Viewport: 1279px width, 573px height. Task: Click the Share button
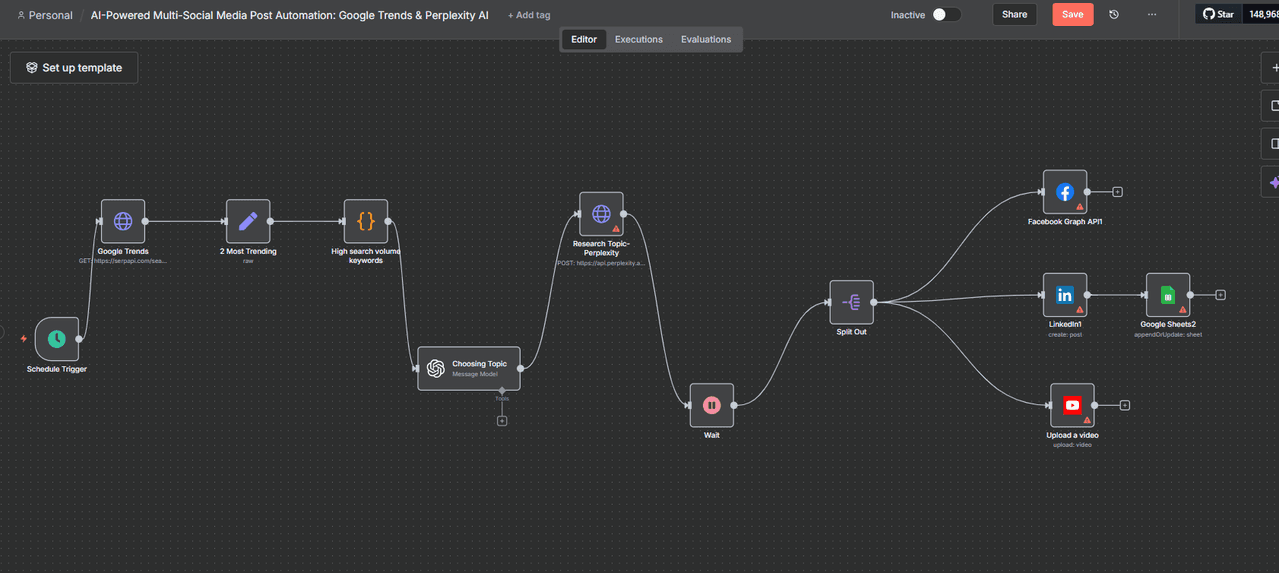[x=1014, y=15]
